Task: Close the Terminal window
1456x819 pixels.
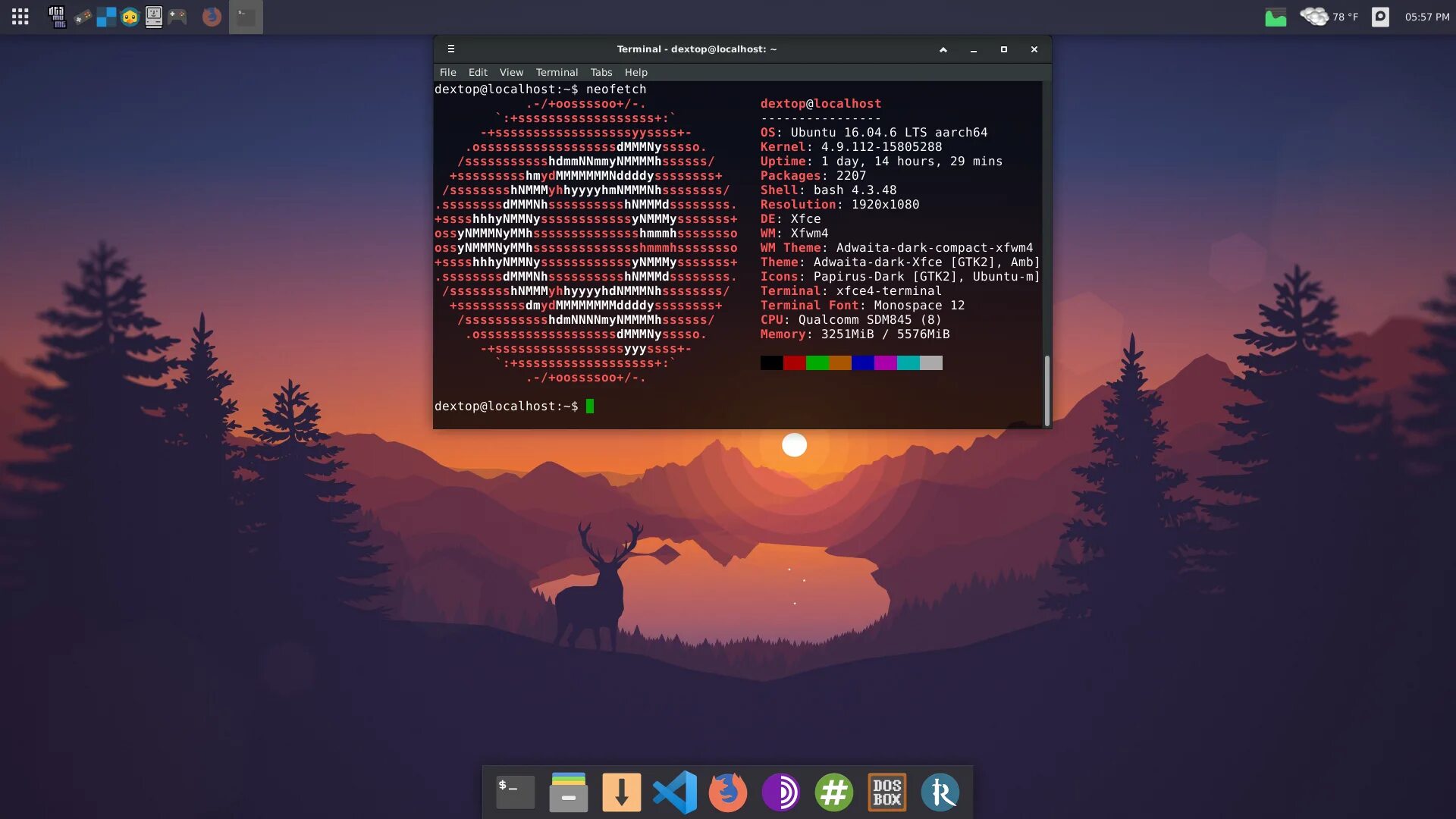Action: tap(1034, 49)
